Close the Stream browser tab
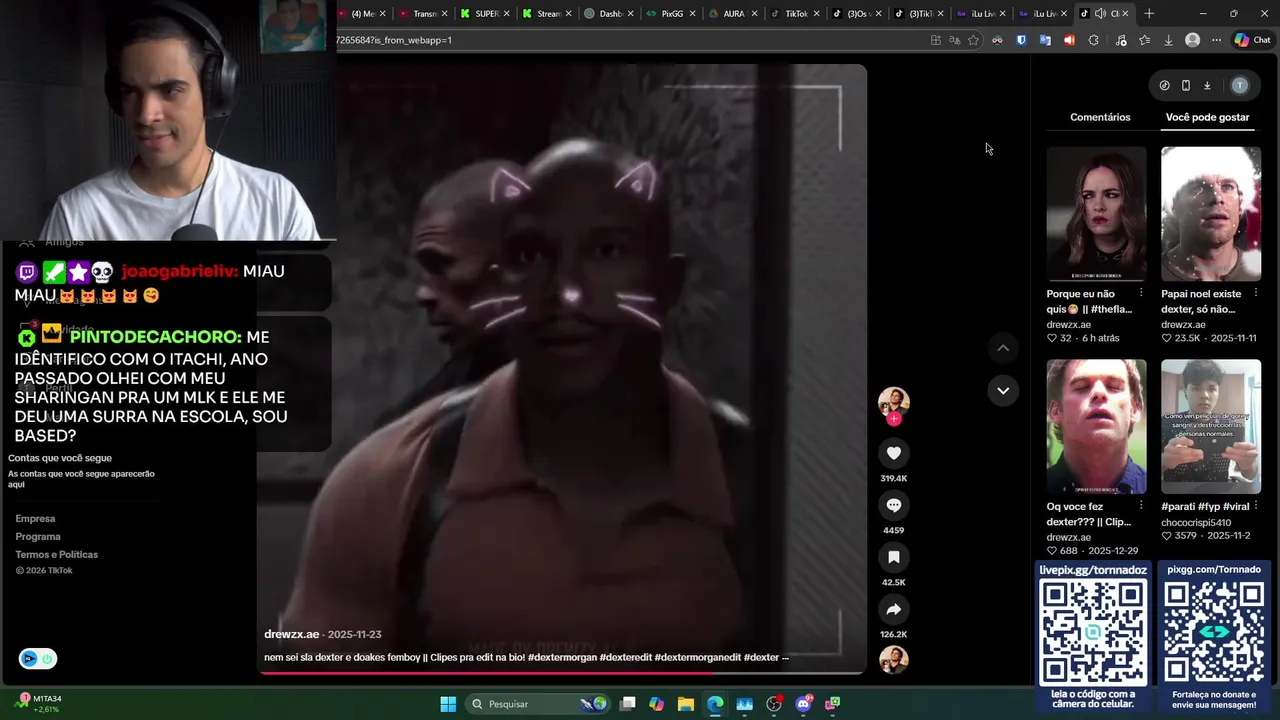 coord(569,13)
